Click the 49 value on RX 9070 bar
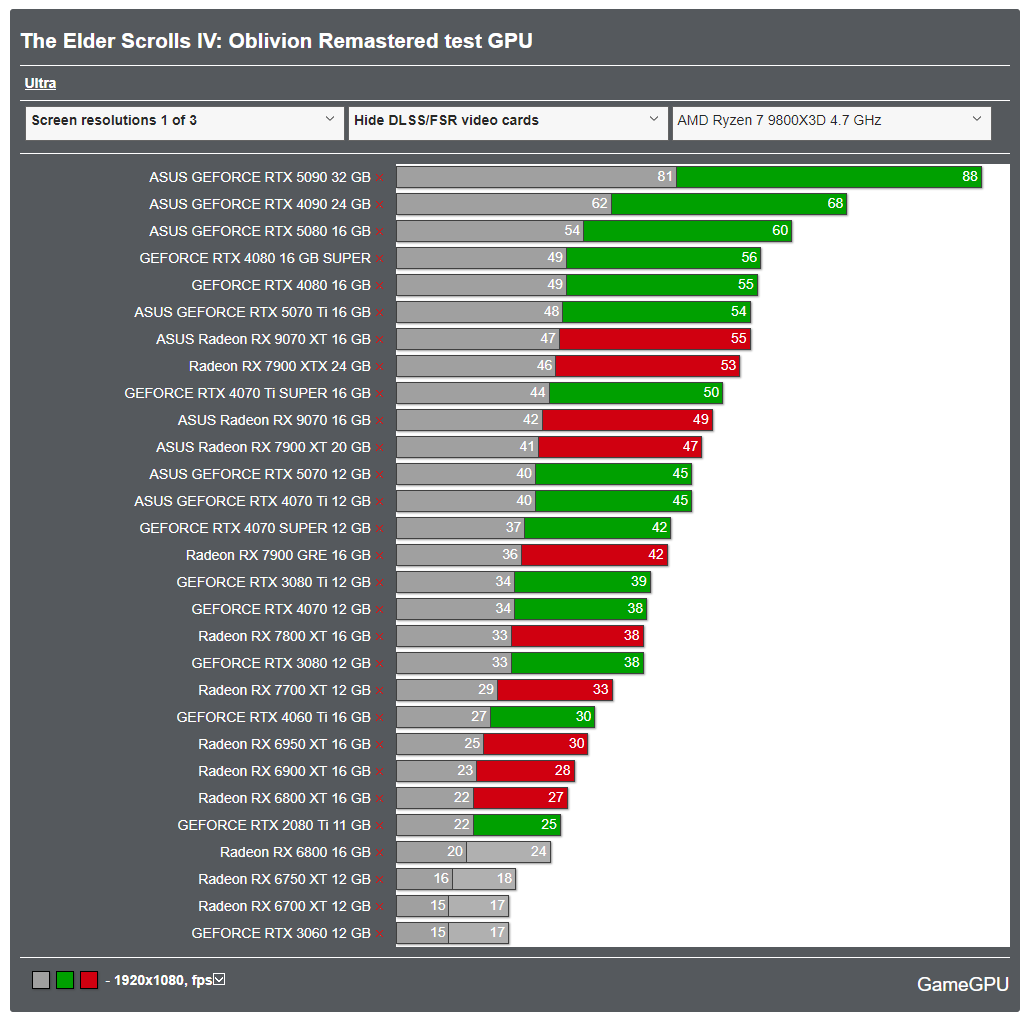 (x=701, y=419)
